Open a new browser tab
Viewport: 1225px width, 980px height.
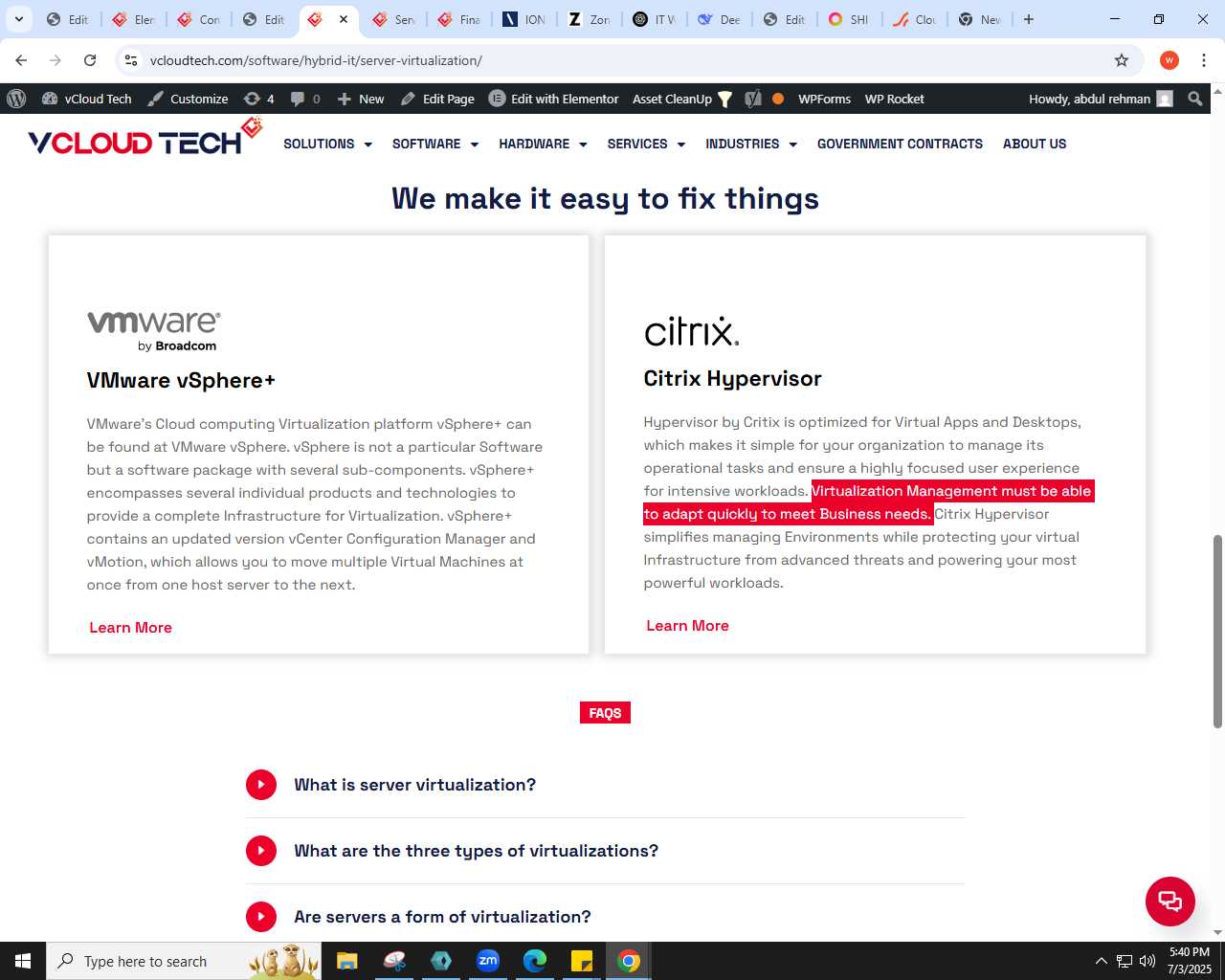pyautogui.click(x=1029, y=19)
